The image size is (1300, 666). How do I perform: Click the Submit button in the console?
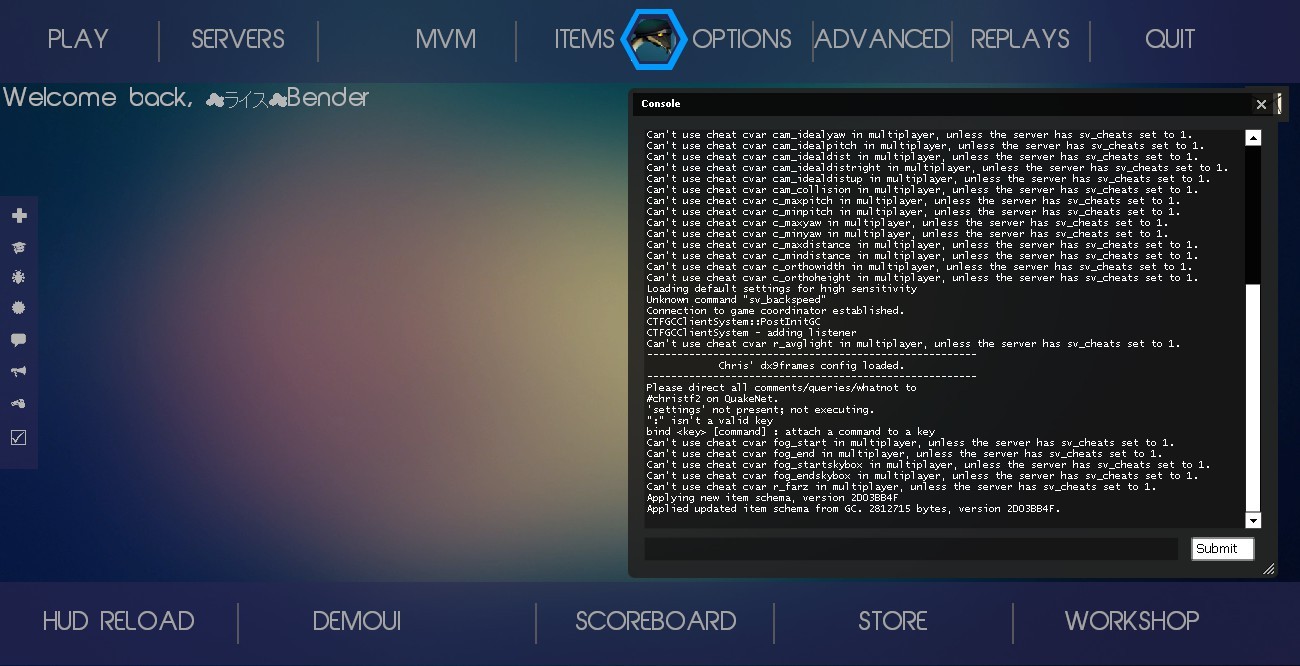[x=1223, y=549]
